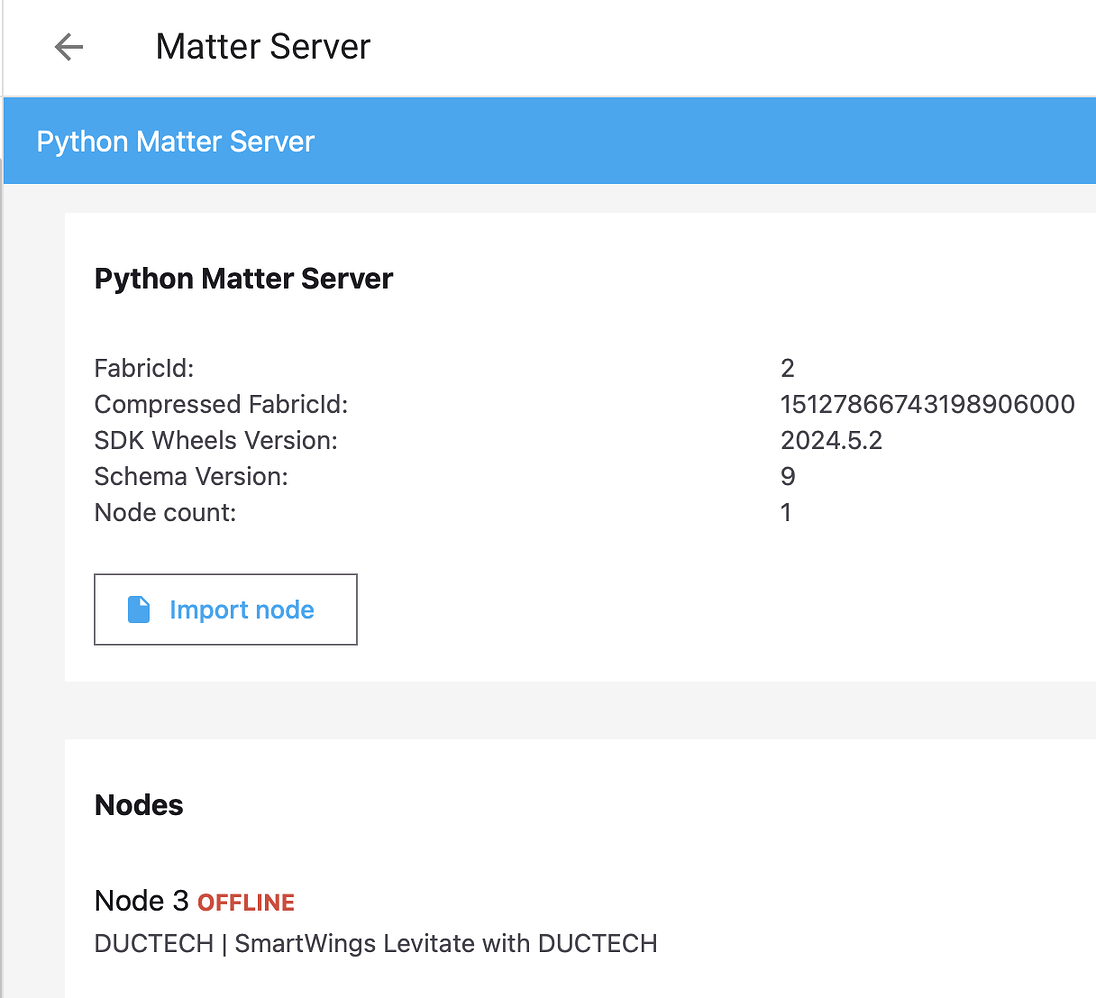Click the FabricId label
This screenshot has height=998, width=1096.
click(144, 368)
